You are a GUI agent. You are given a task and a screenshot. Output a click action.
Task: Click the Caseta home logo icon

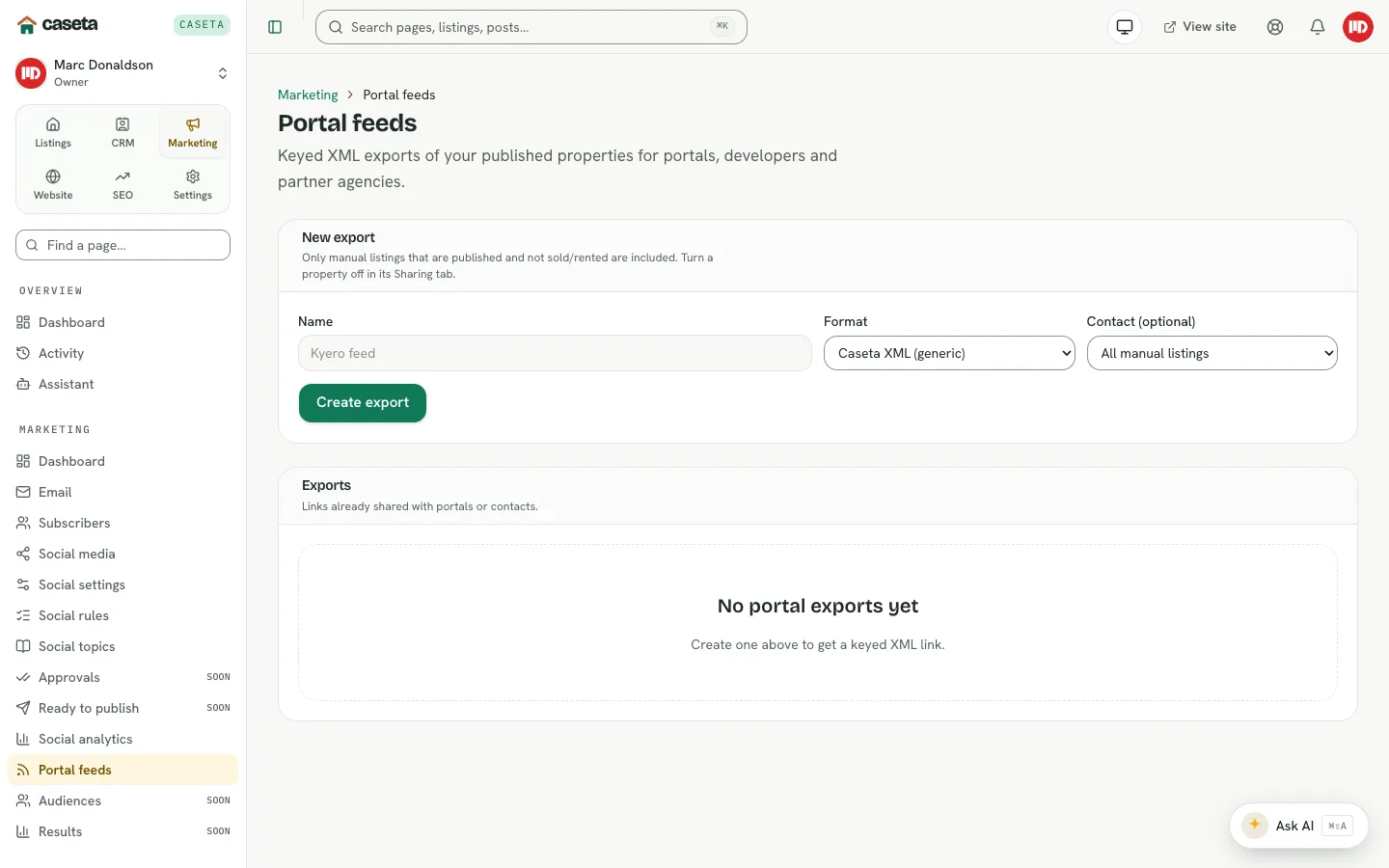pyautogui.click(x=27, y=25)
